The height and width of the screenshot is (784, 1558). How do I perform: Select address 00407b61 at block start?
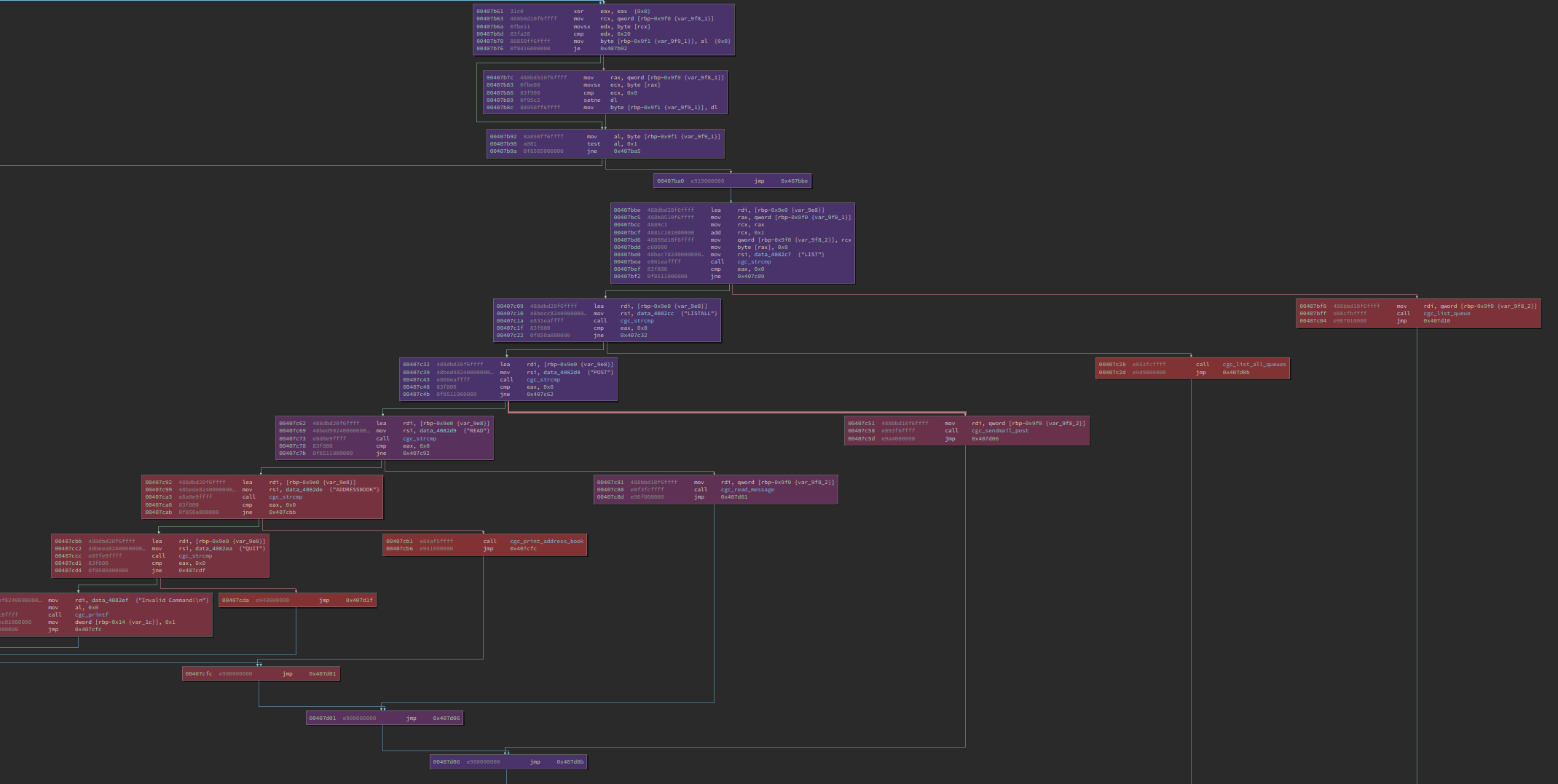(x=489, y=12)
